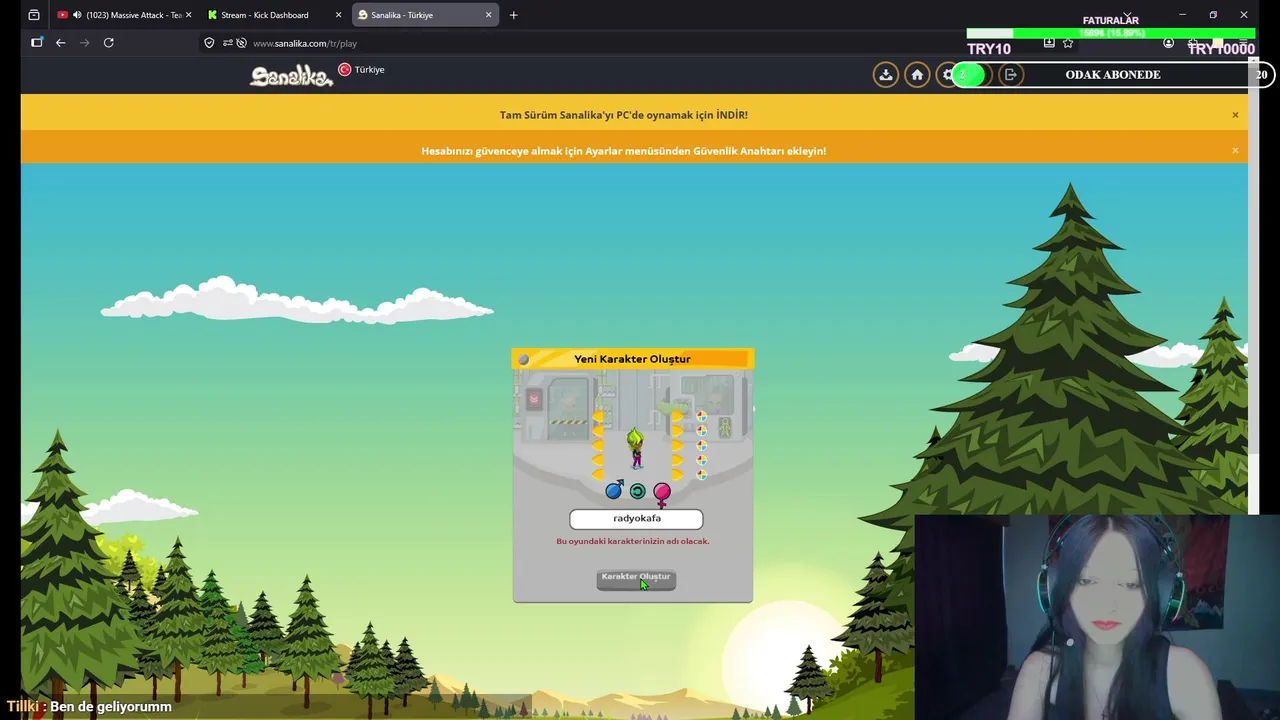Screen dimensions: 1280x720
Task: Select the blue male gender symbol
Action: [x=614, y=490]
